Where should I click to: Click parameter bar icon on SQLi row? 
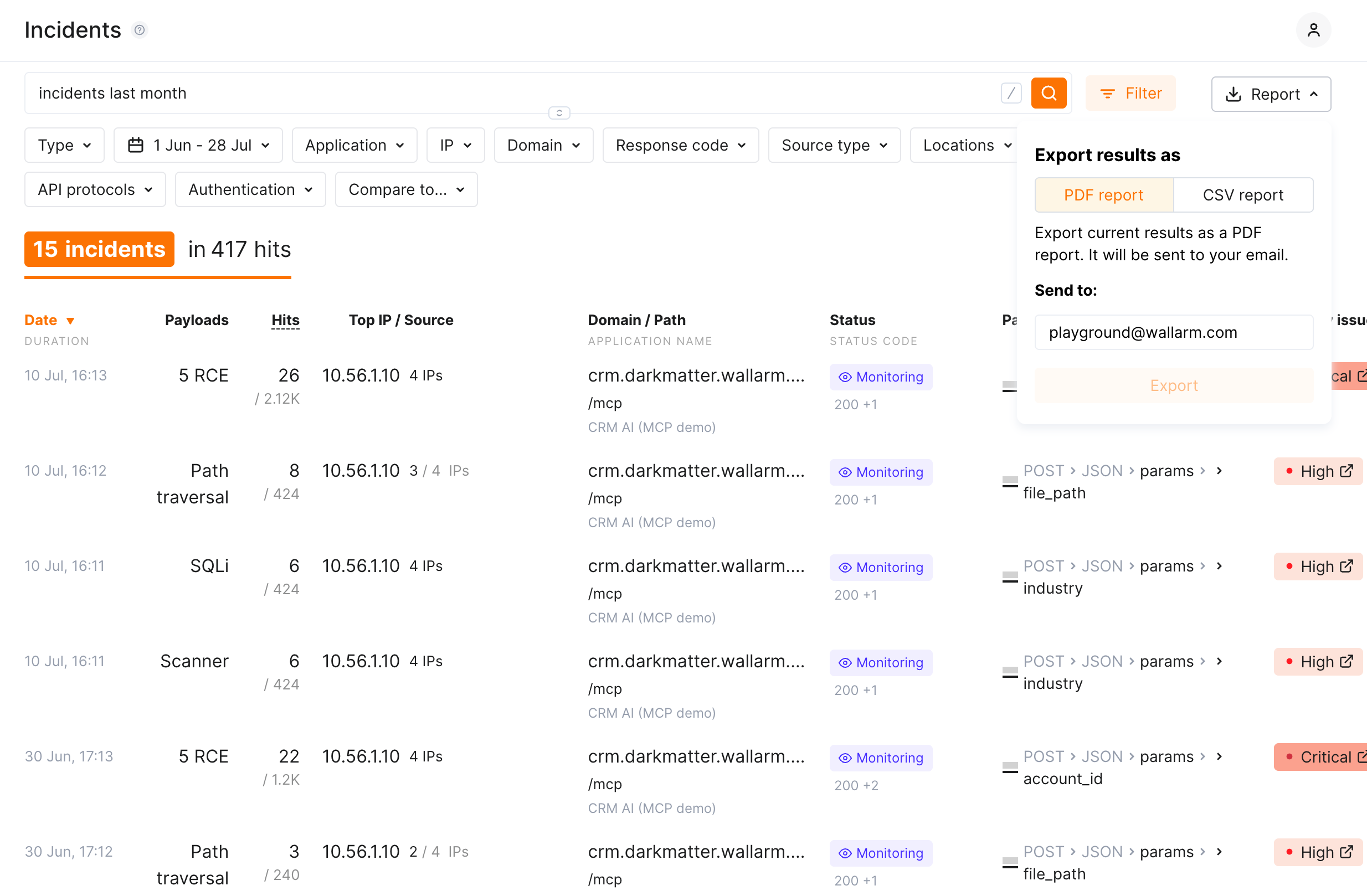click(1010, 577)
